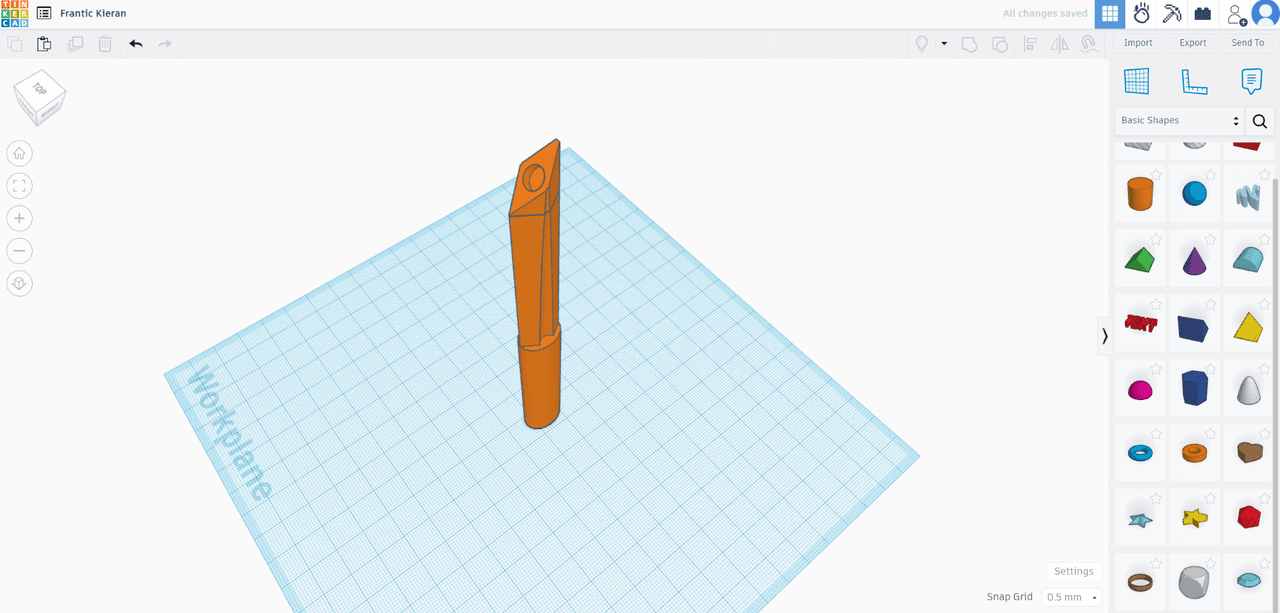This screenshot has height=613, width=1280.
Task: Zoom in with the plus button
Action: point(19,218)
